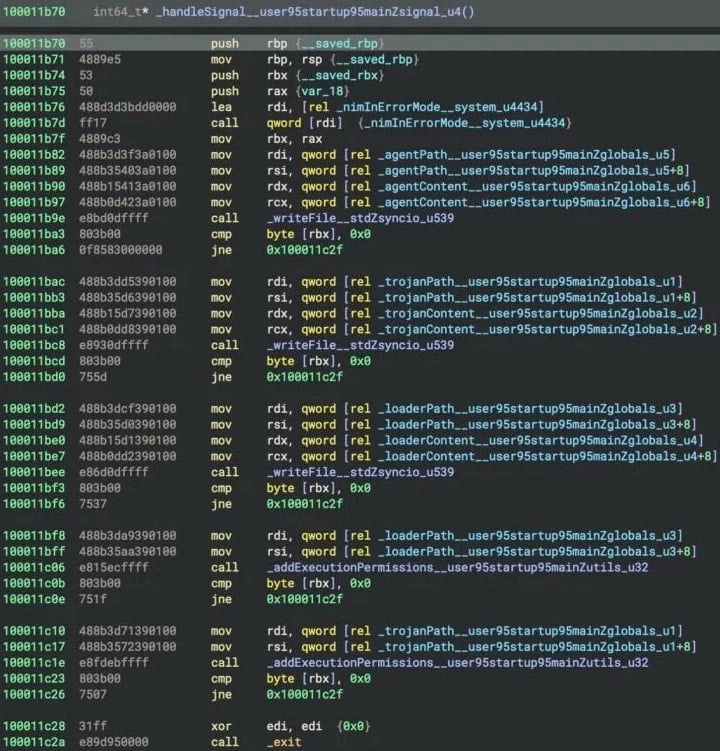Follow _agentContent globals_u6 reference at 100011b90
This screenshot has width=720, height=751.
coord(535,186)
